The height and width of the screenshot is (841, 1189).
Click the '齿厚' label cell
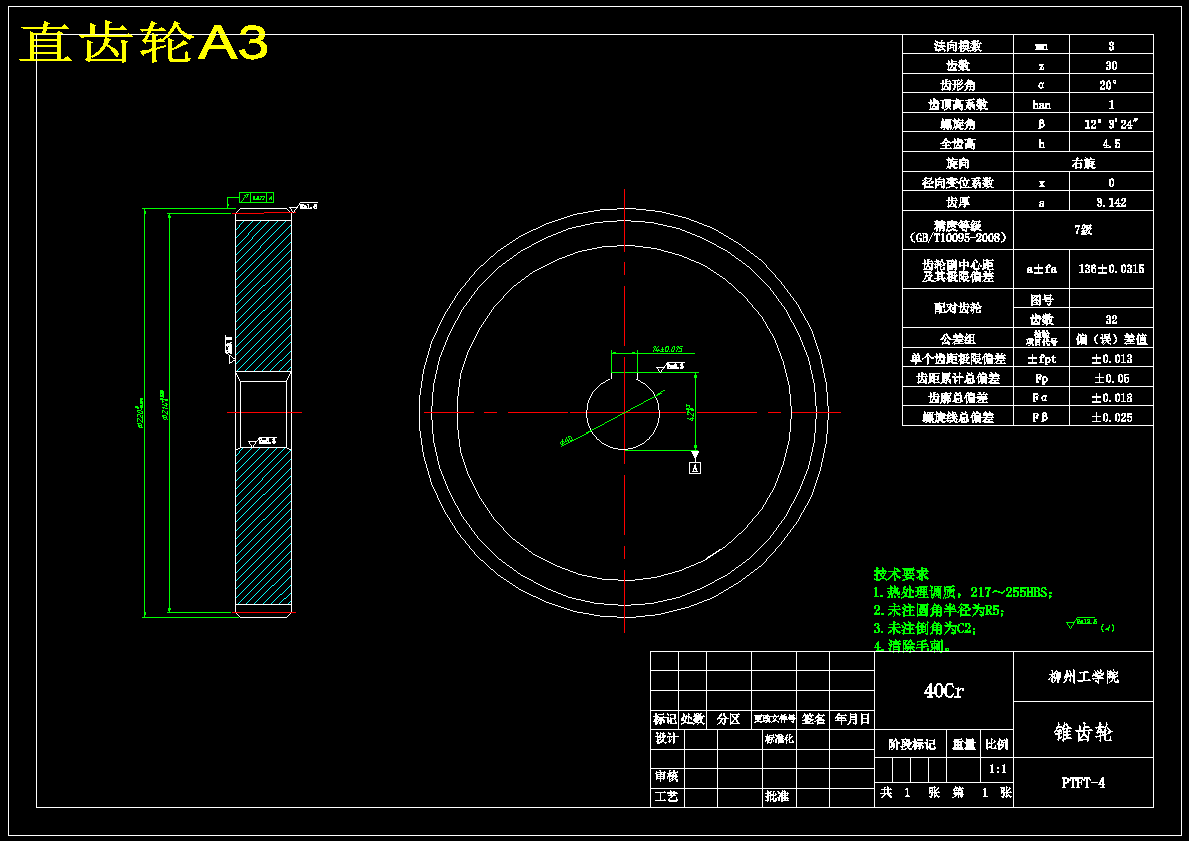click(958, 202)
